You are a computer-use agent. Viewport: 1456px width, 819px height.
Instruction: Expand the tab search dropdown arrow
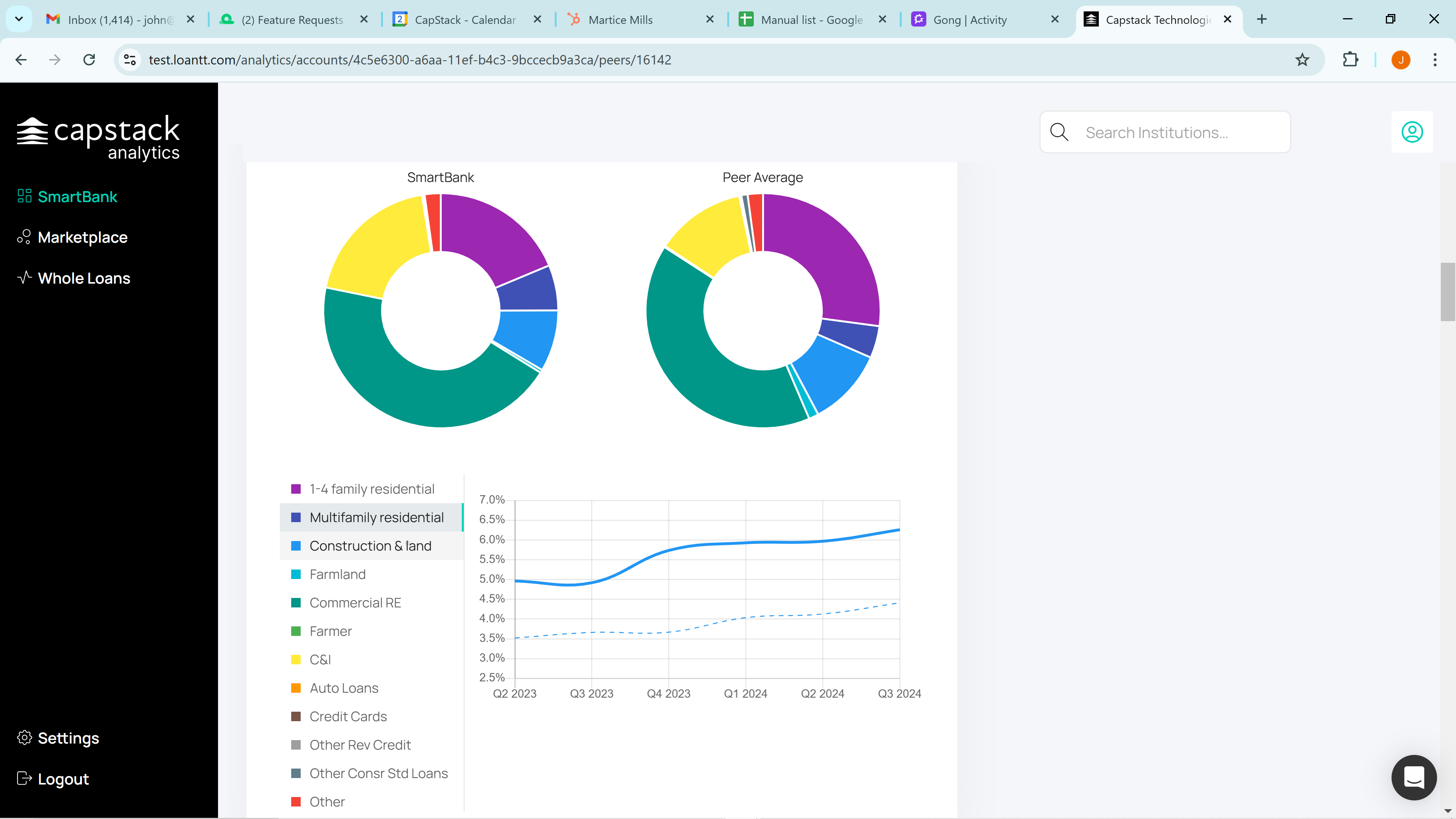point(19,19)
